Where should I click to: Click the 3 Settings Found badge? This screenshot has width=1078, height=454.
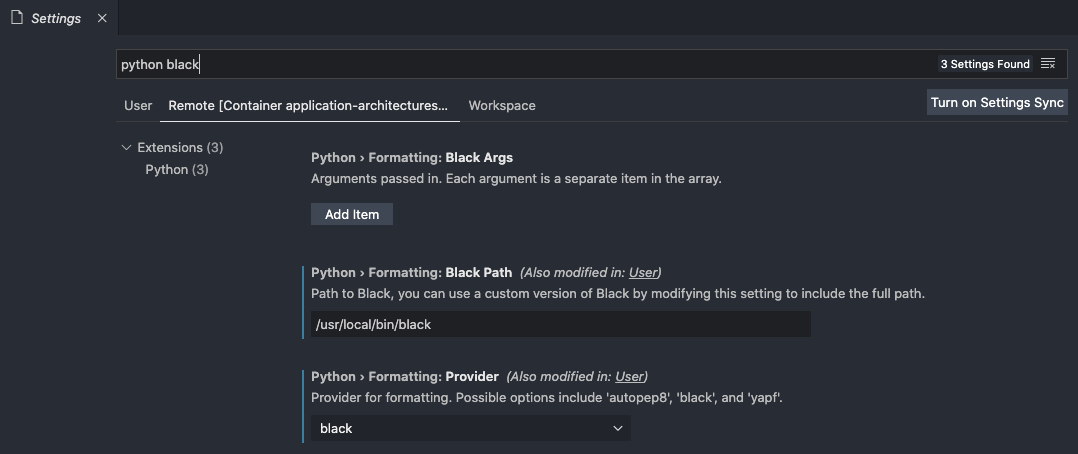pos(984,64)
